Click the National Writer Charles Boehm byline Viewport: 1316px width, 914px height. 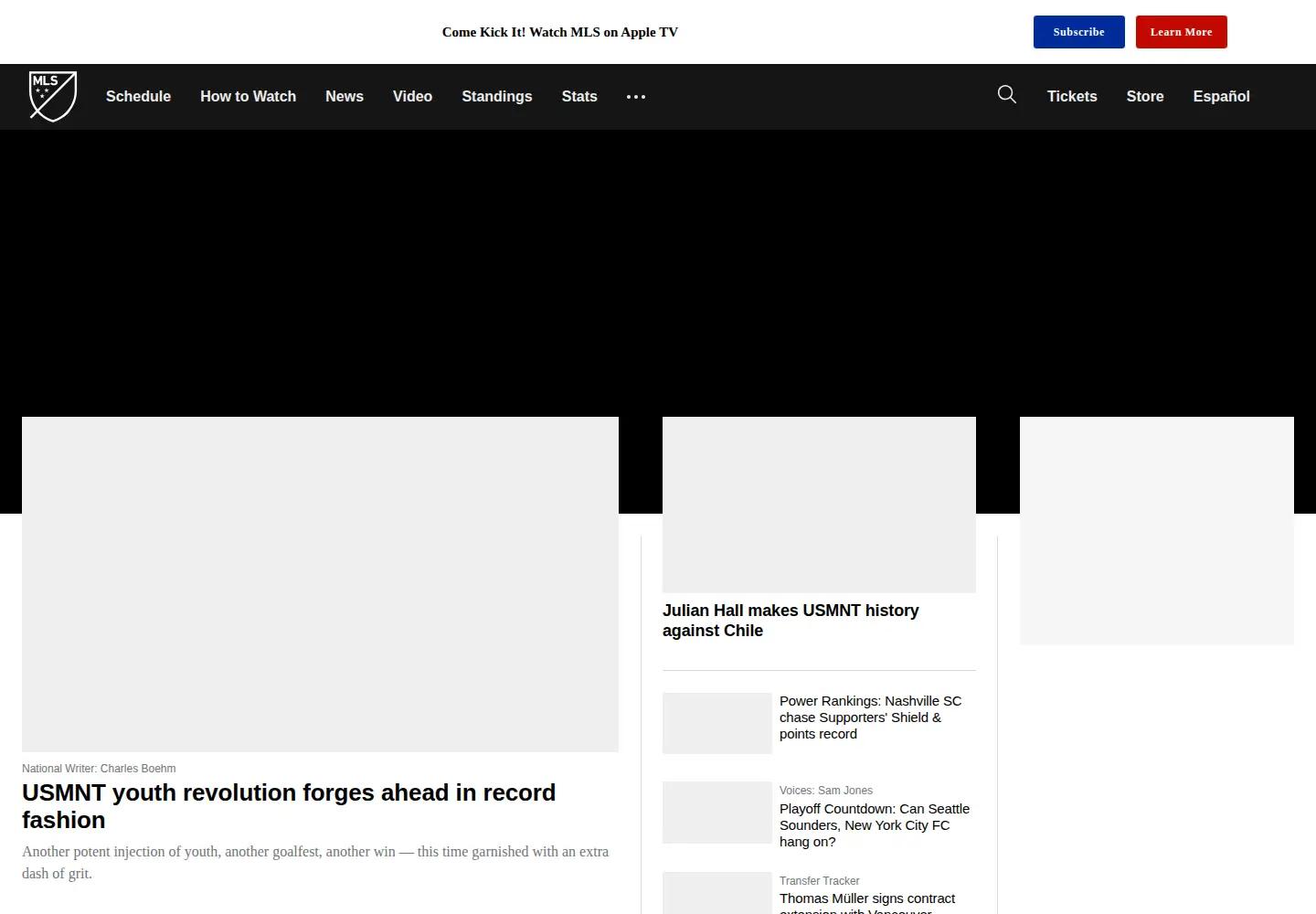click(99, 769)
